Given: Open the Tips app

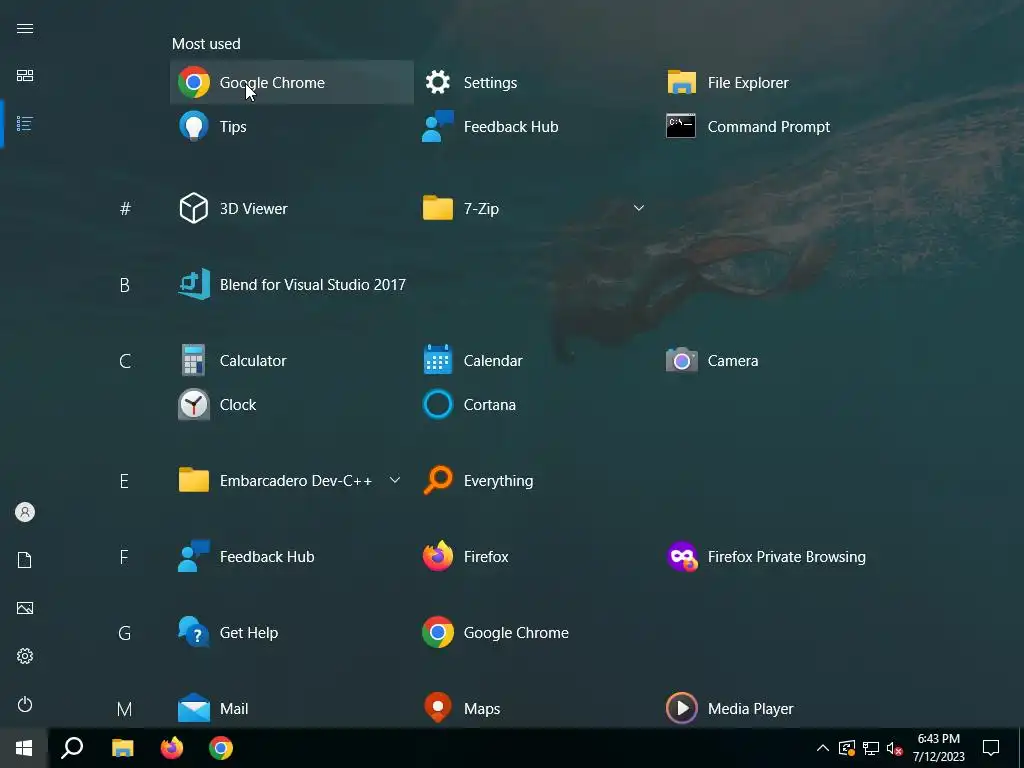Looking at the screenshot, I should 292,127.
